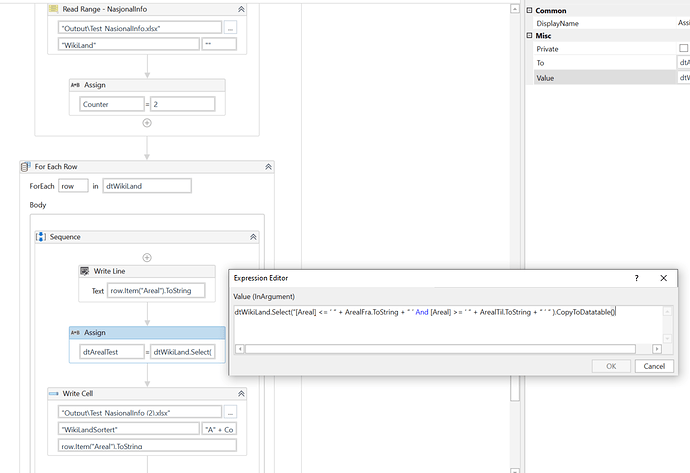
Task: Edit the Read Range workbook path field
Action: (x=139, y=28)
